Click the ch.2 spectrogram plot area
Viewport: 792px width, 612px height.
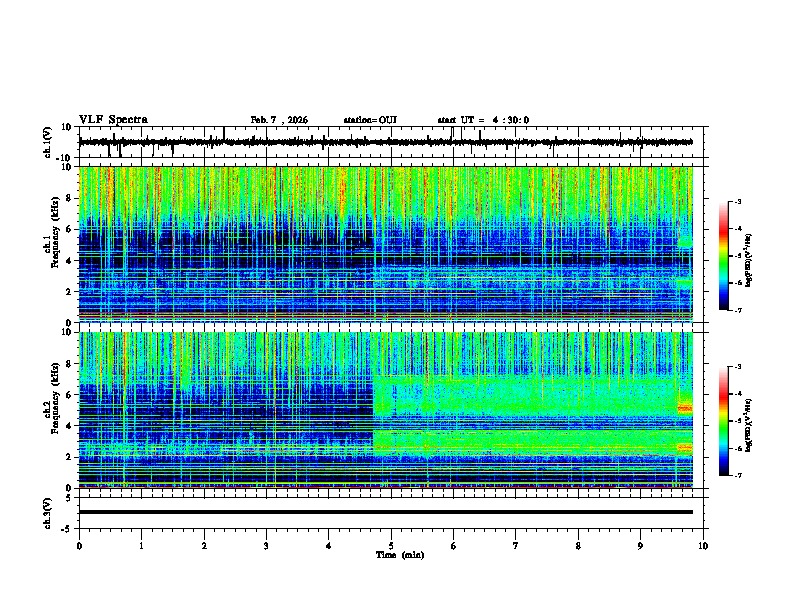386,410
